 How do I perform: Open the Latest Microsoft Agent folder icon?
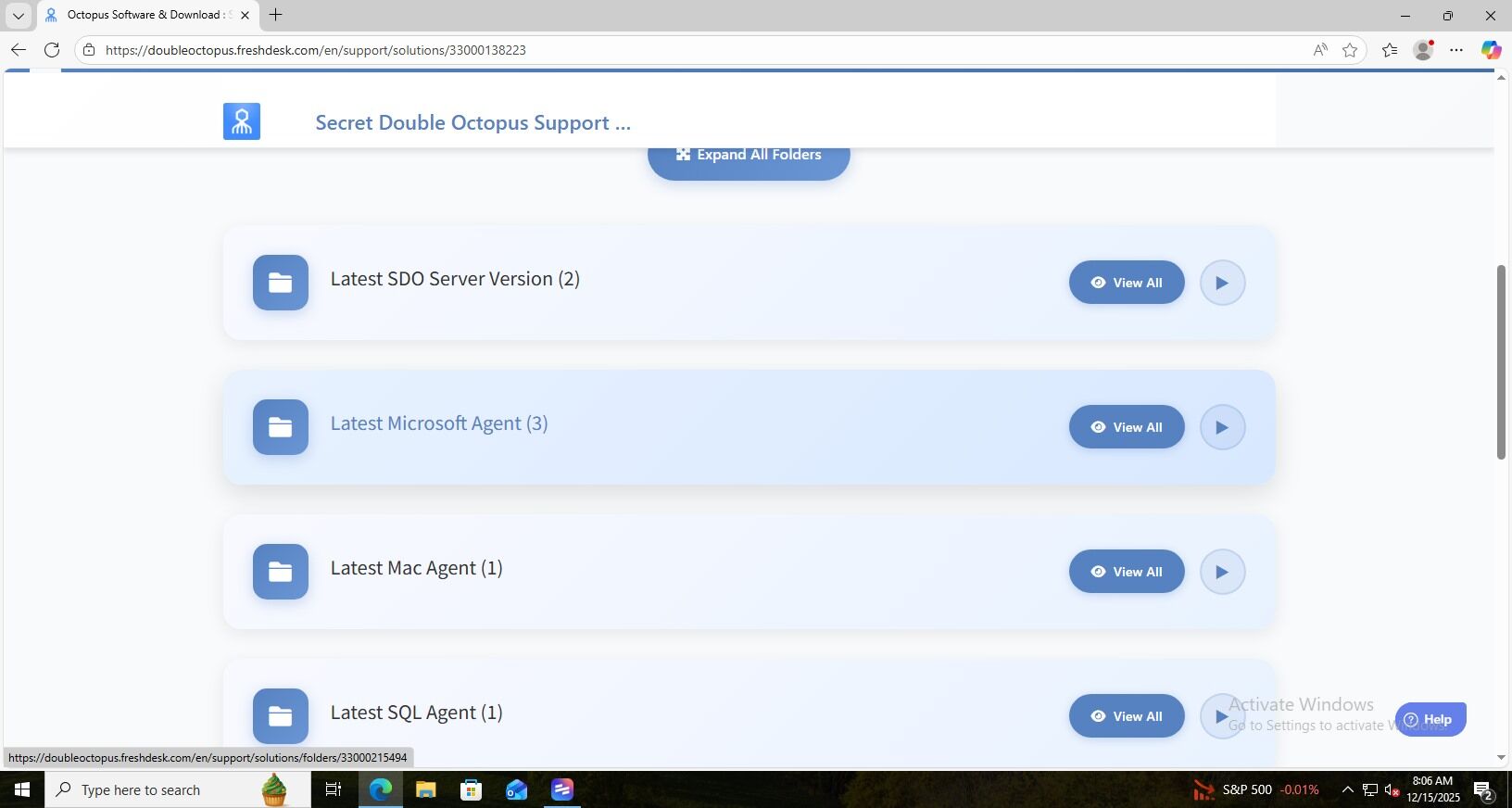281,427
